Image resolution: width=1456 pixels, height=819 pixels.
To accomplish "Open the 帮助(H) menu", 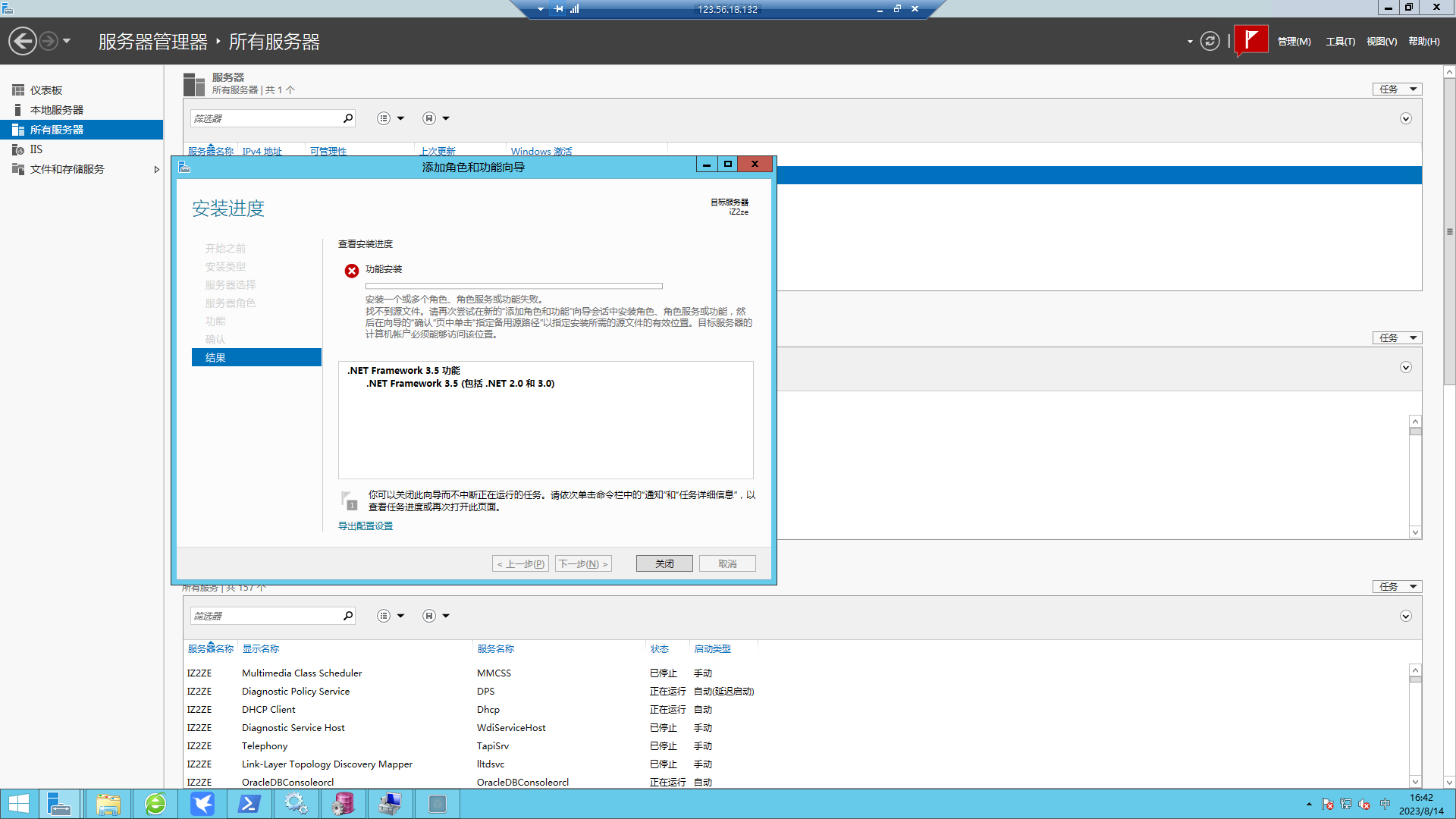I will coord(1423,42).
